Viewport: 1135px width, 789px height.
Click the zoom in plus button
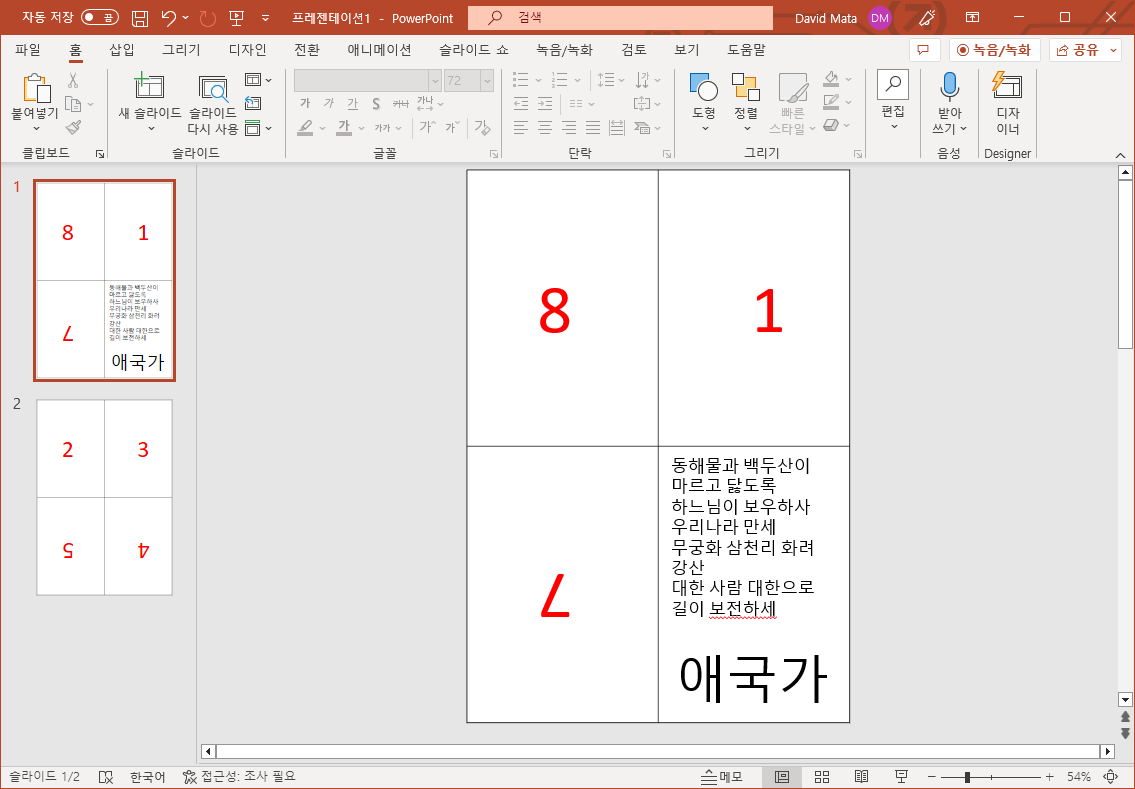[1050, 777]
